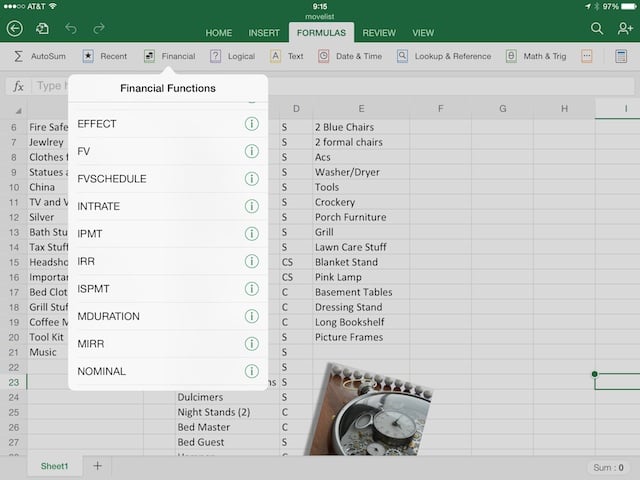
Task: Open the More functions ellipsis icon
Action: (587, 56)
